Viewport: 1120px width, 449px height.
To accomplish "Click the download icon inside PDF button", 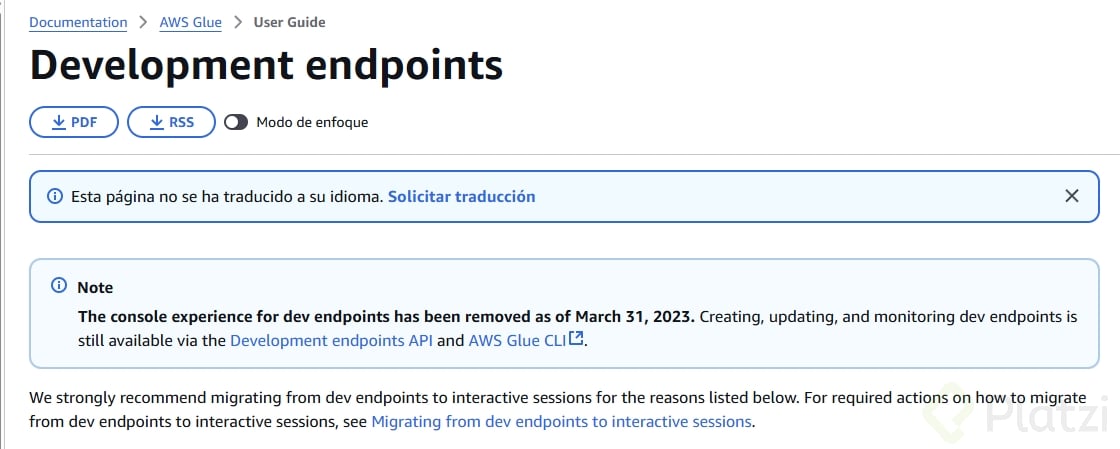I will pyautogui.click(x=56, y=122).
